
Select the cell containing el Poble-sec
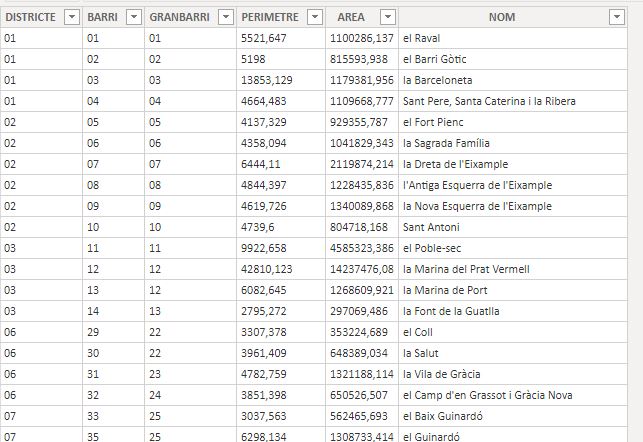pyautogui.click(x=513, y=248)
